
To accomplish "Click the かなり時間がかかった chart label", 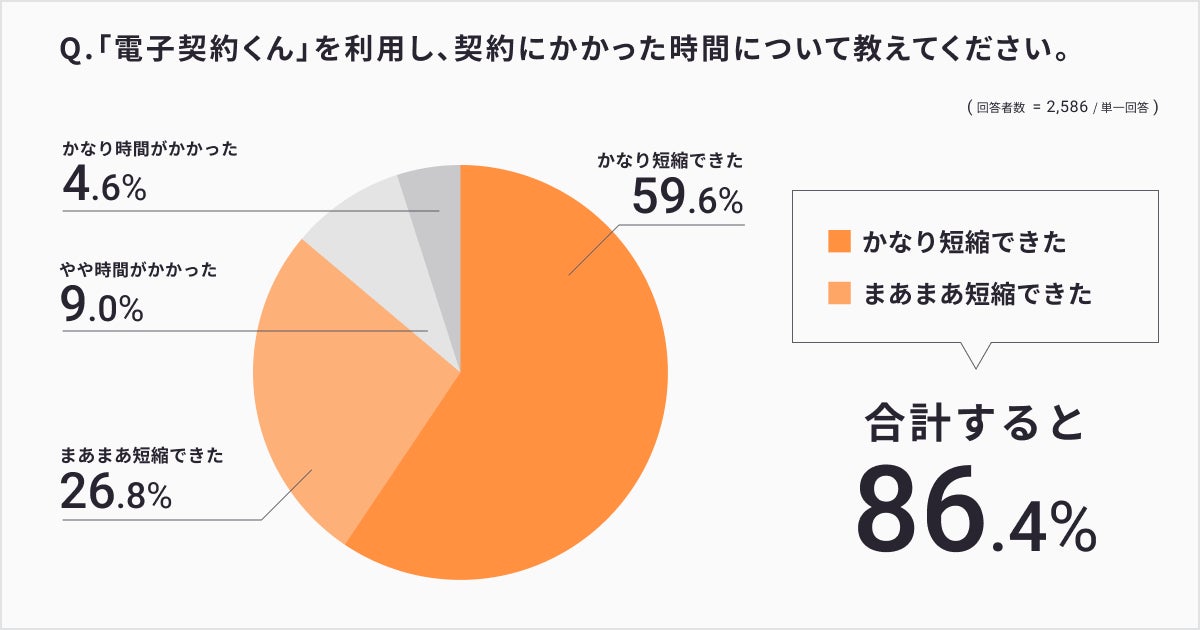I will tap(150, 150).
